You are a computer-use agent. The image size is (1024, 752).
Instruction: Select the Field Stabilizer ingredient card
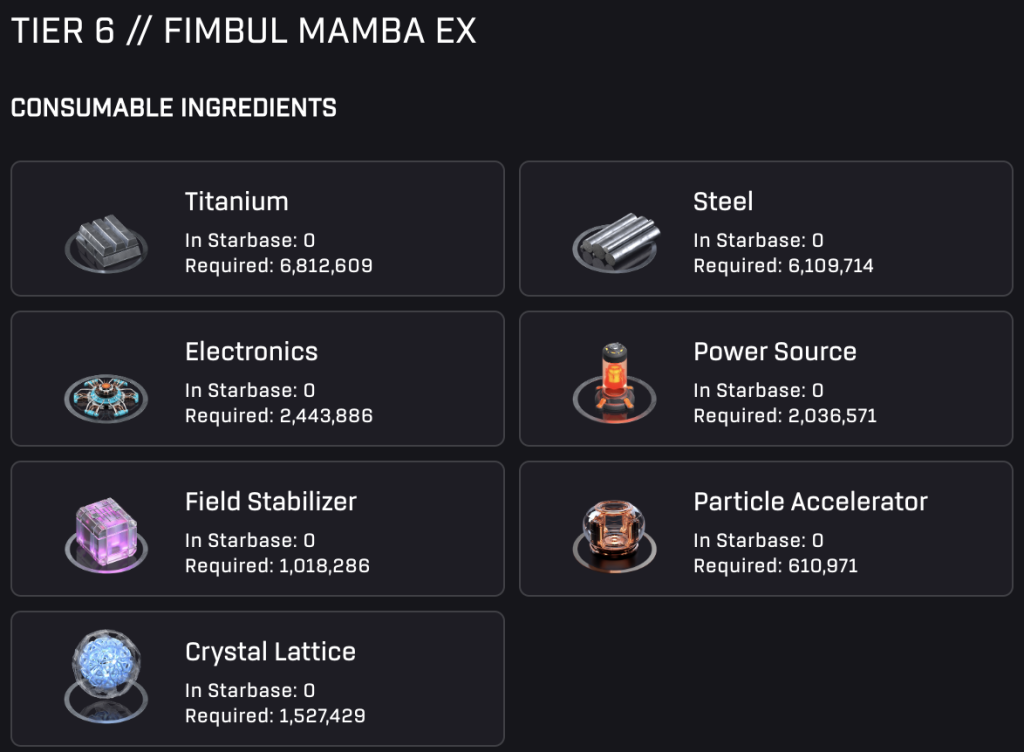257,528
